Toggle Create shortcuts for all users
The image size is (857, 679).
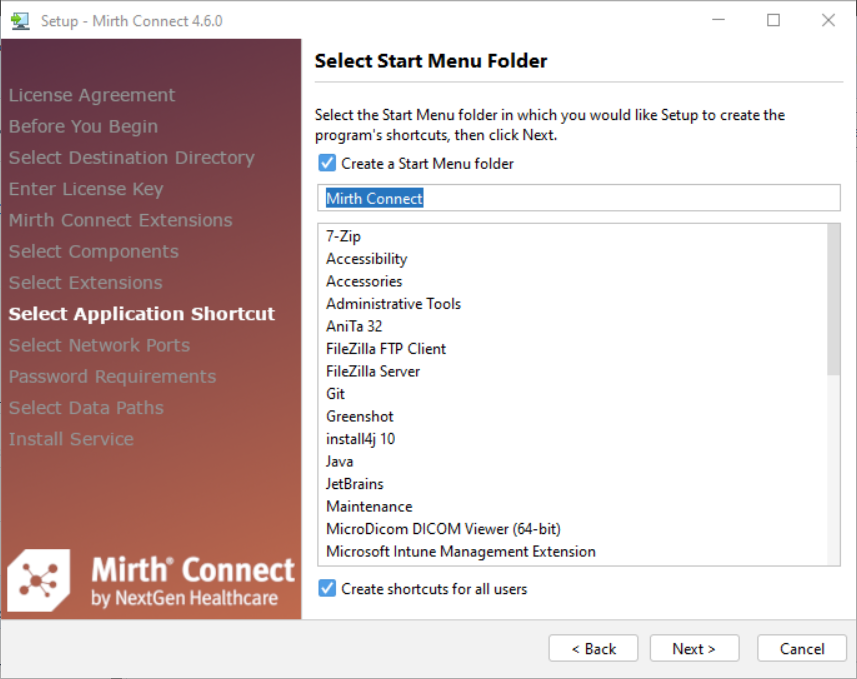coord(327,589)
